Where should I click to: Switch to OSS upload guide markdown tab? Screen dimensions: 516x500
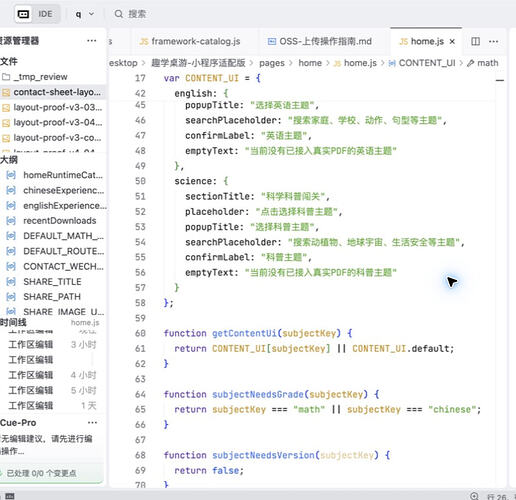320,41
